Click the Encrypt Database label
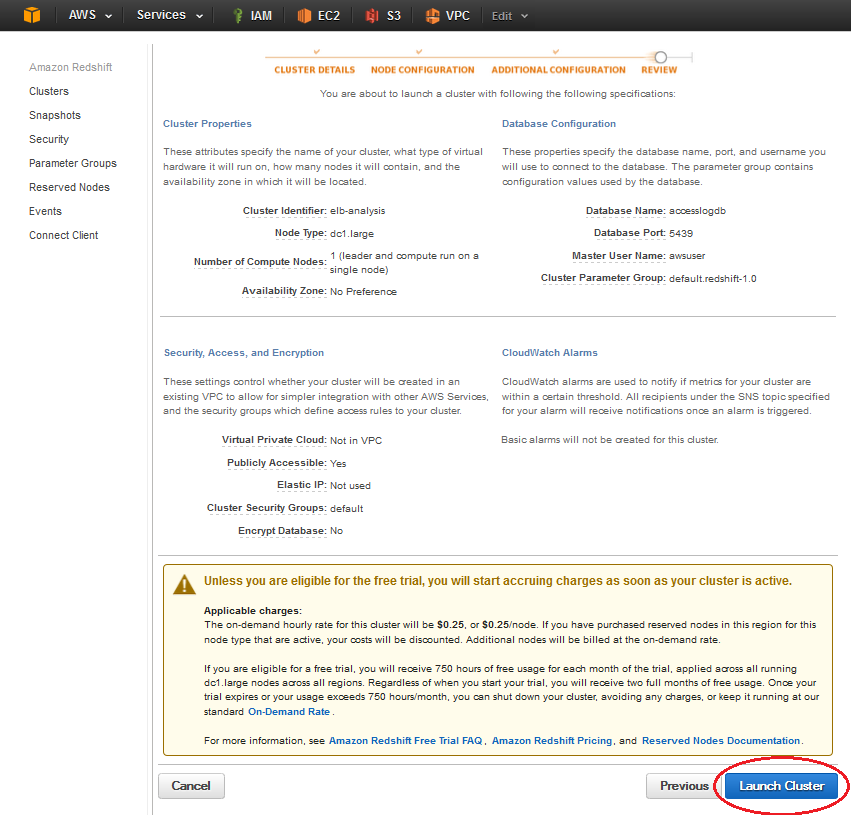The image size is (851, 815). pyautogui.click(x=282, y=530)
